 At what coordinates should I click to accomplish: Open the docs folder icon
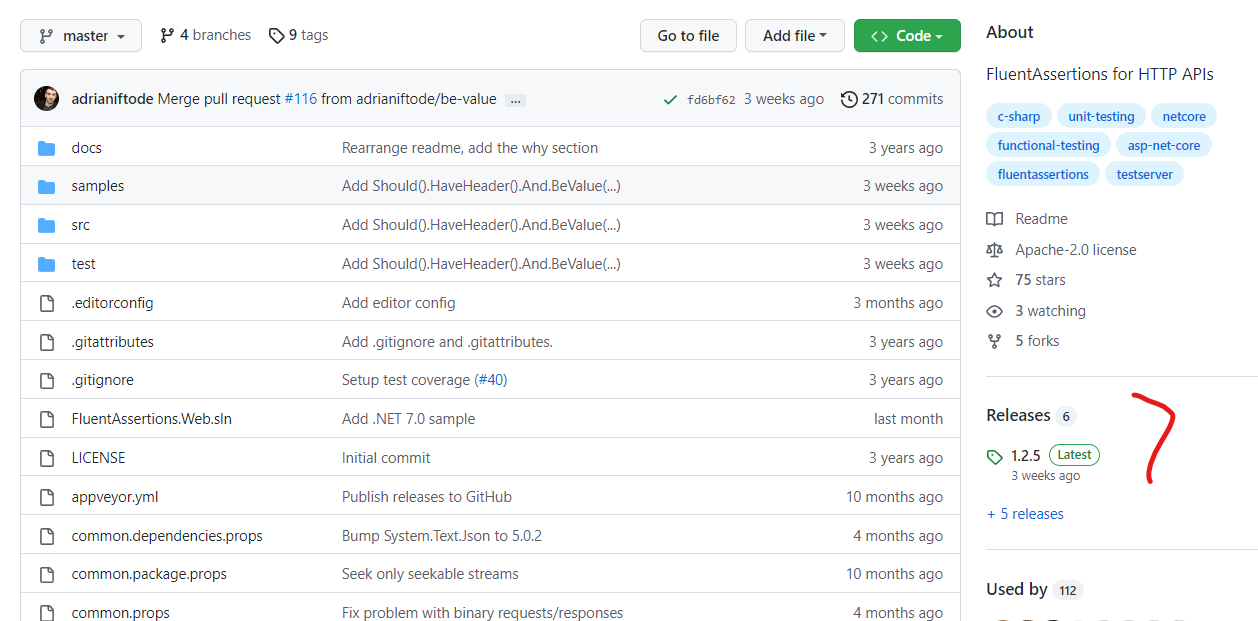tap(47, 147)
